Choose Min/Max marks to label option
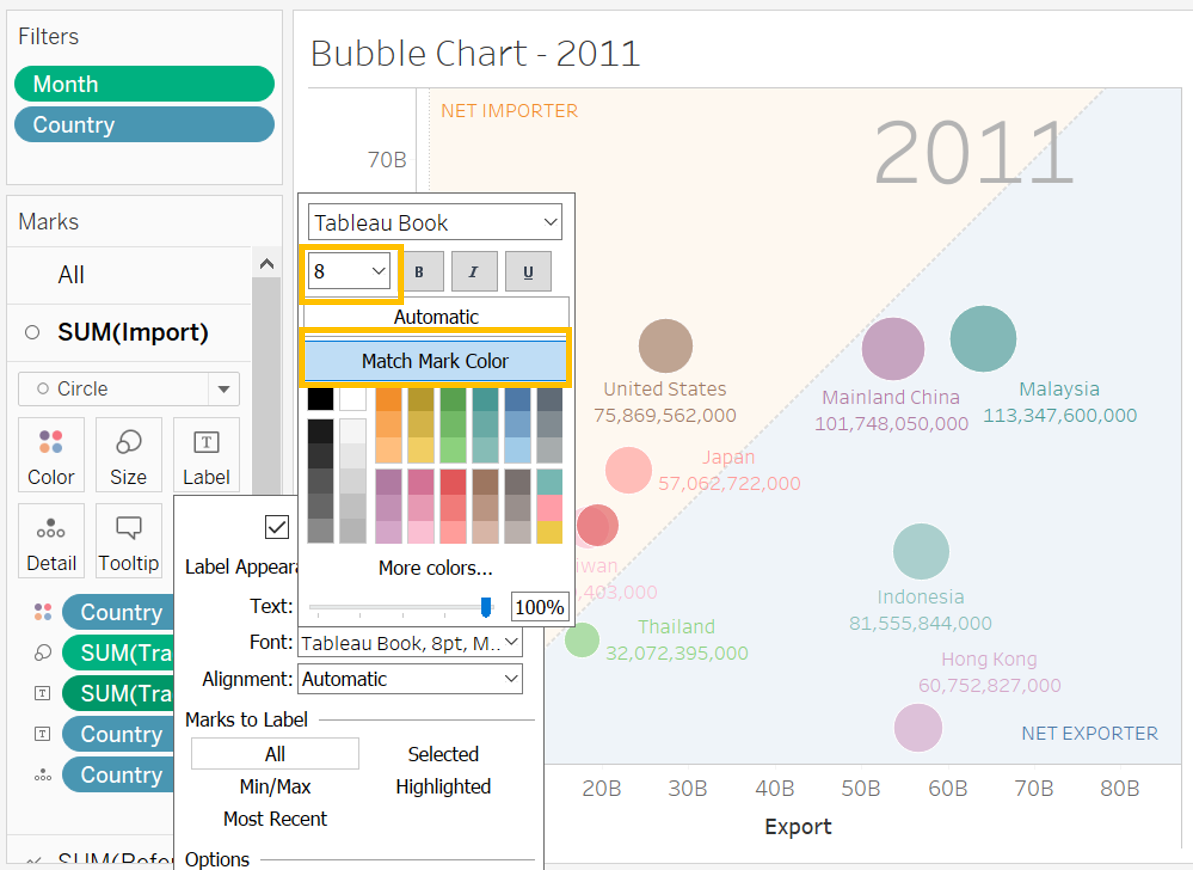 pos(275,786)
